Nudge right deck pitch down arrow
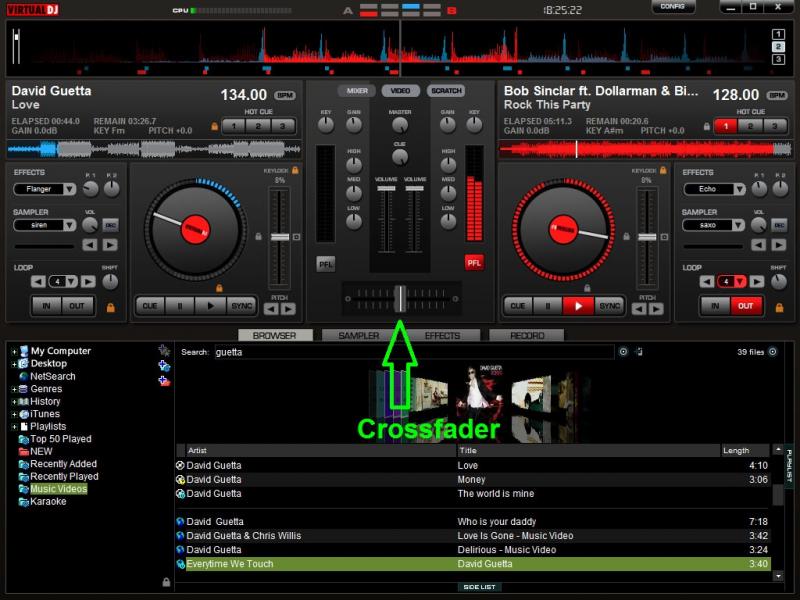The image size is (800, 600). tap(639, 309)
